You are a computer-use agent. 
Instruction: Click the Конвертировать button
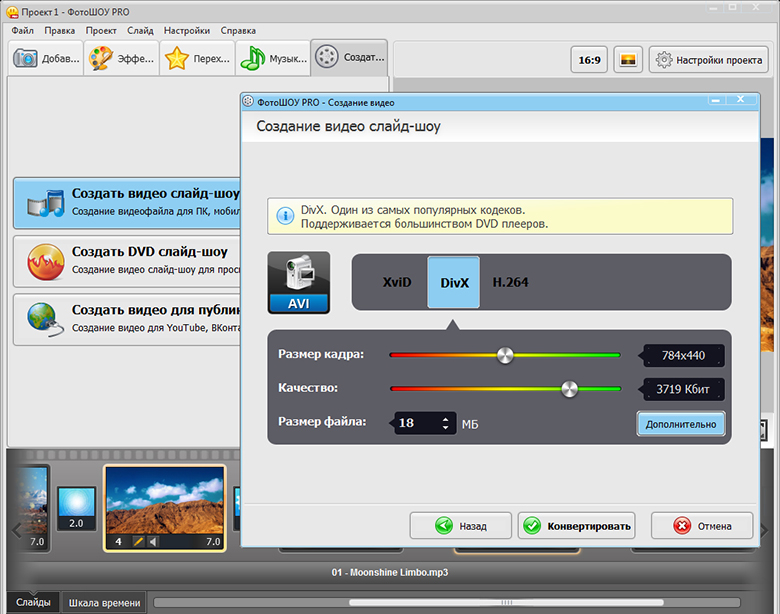tap(577, 525)
